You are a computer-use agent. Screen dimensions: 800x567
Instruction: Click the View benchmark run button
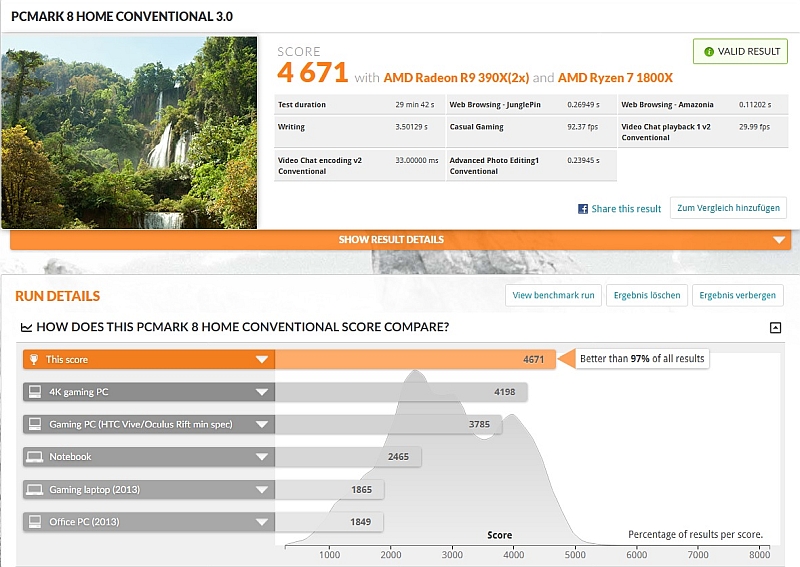553,295
